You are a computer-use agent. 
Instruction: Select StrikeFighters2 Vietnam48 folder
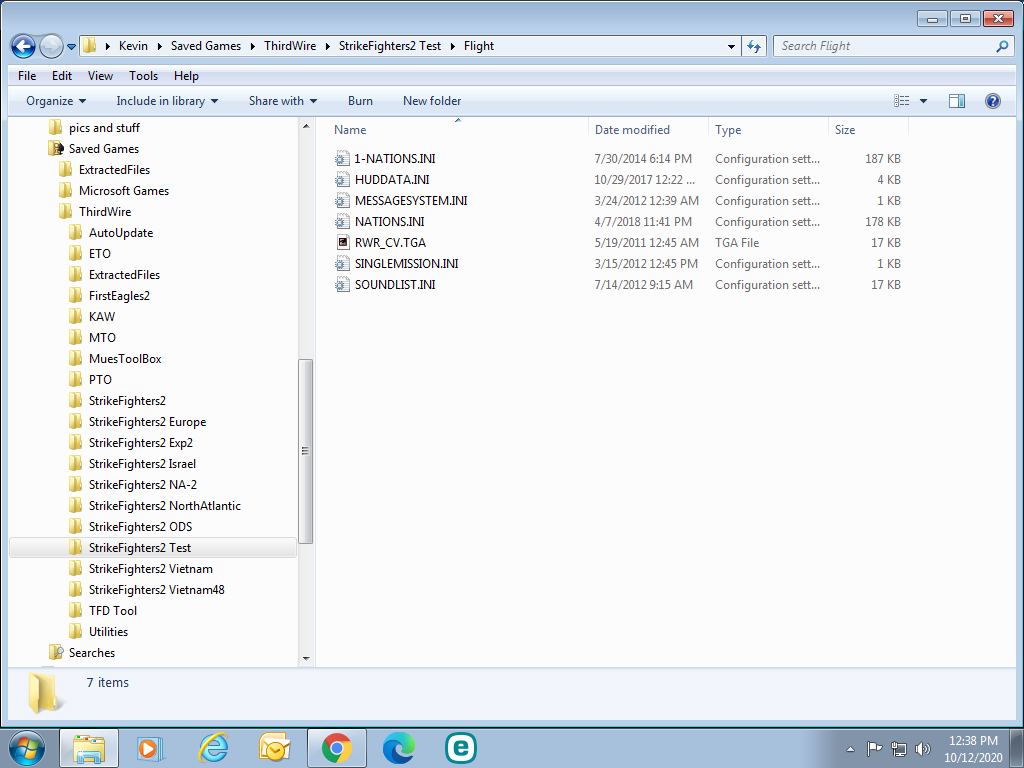(x=156, y=590)
